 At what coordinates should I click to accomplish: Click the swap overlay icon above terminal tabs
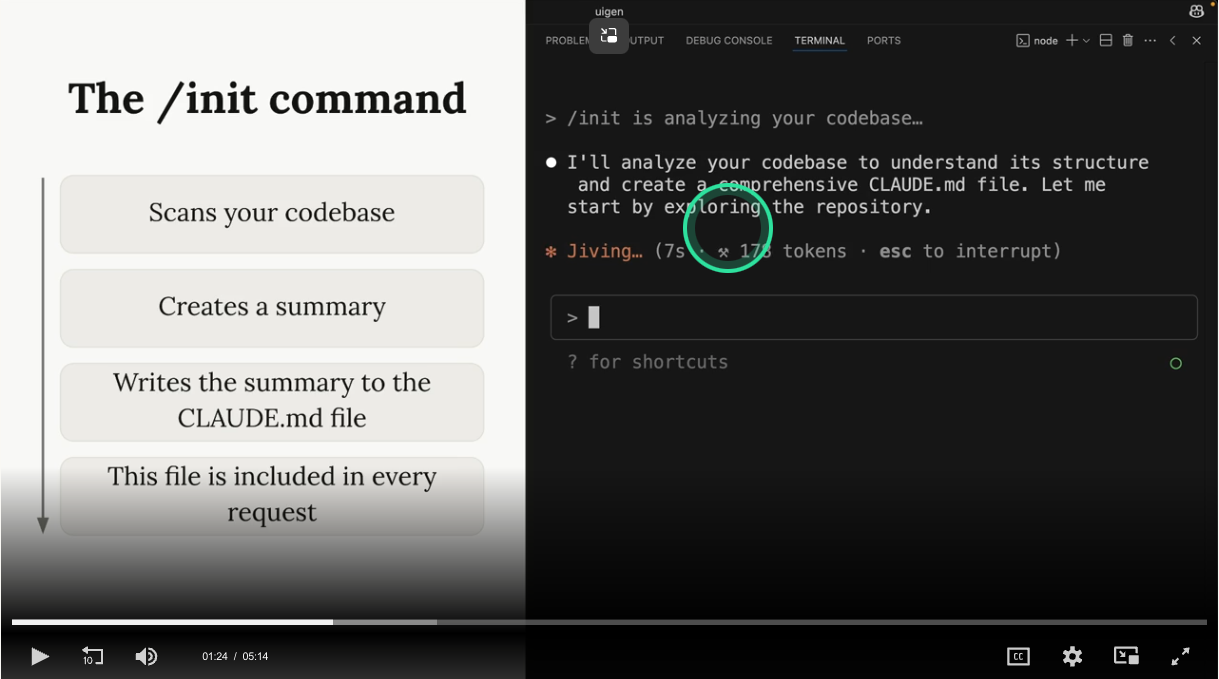click(609, 36)
